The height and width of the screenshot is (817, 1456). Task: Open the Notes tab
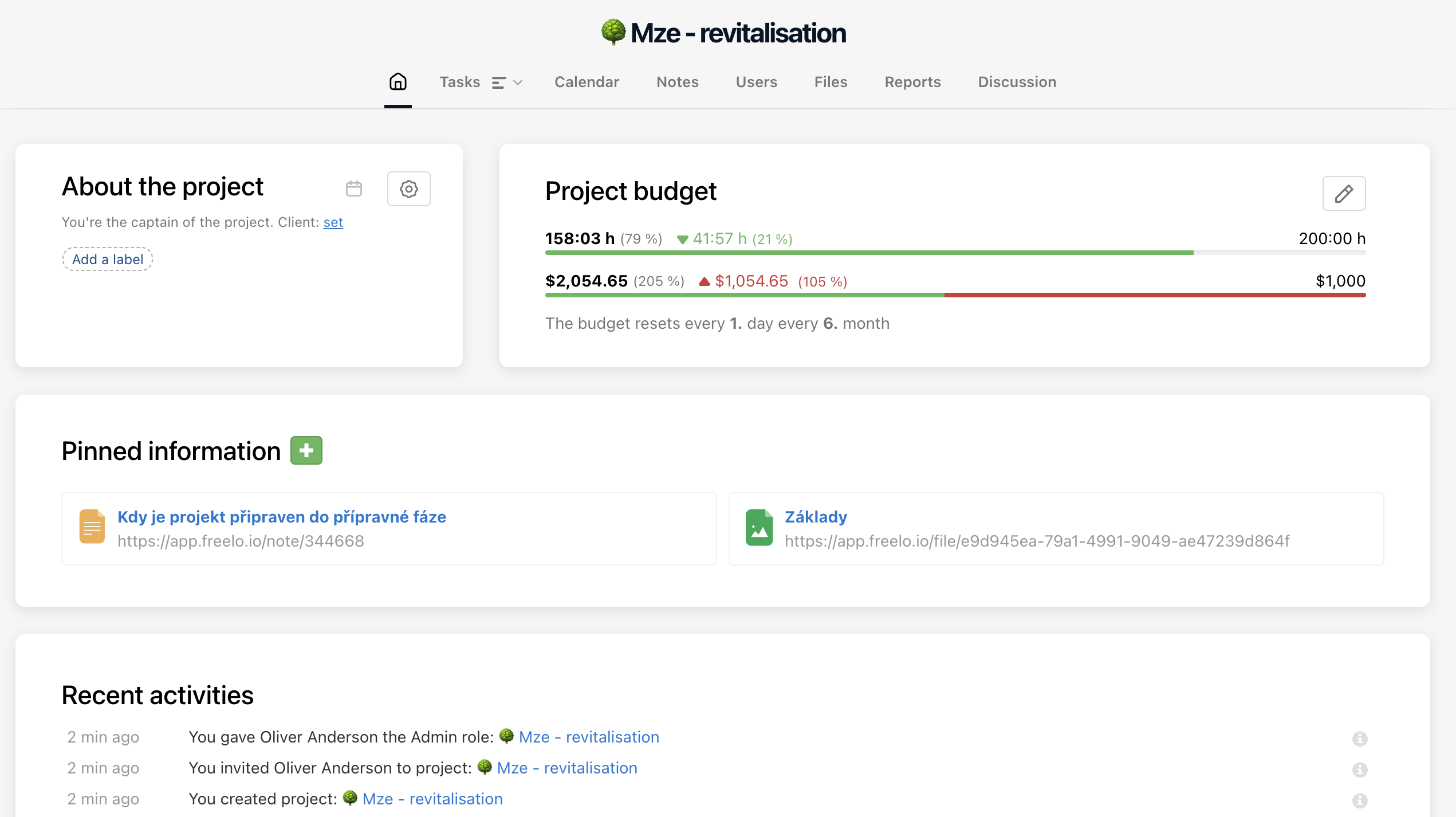678,82
